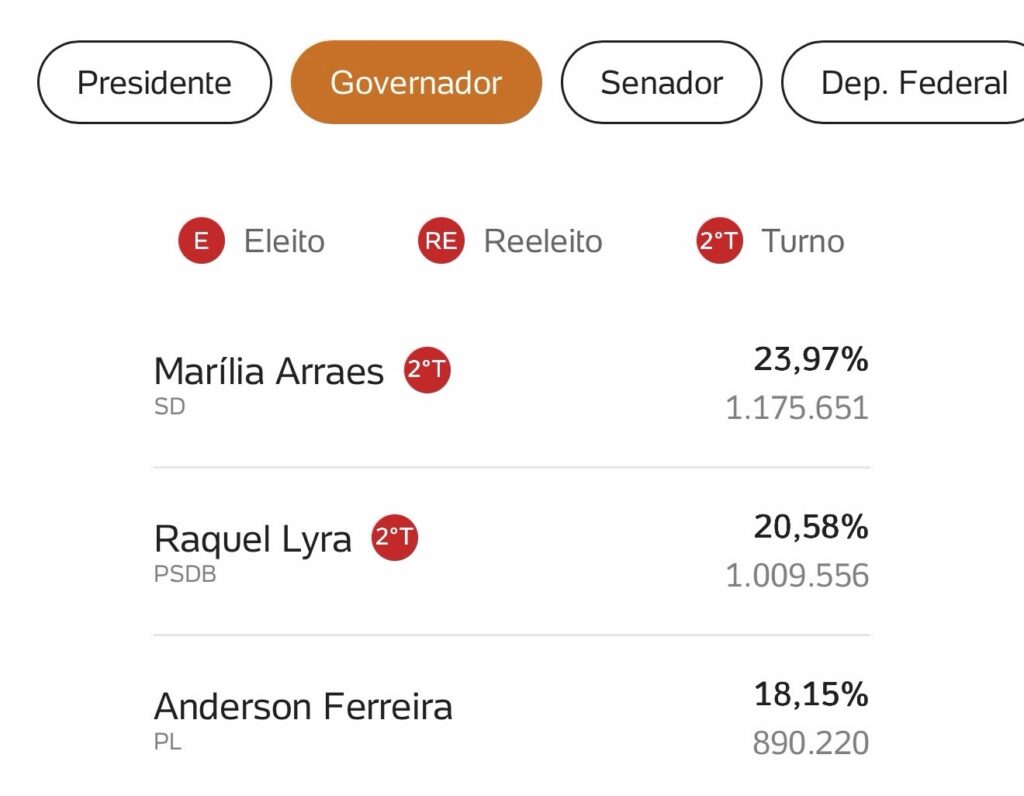Image resolution: width=1024 pixels, height=796 pixels.
Task: Click the 2°T badge beside Raquel Lyra
Action: tap(395, 538)
